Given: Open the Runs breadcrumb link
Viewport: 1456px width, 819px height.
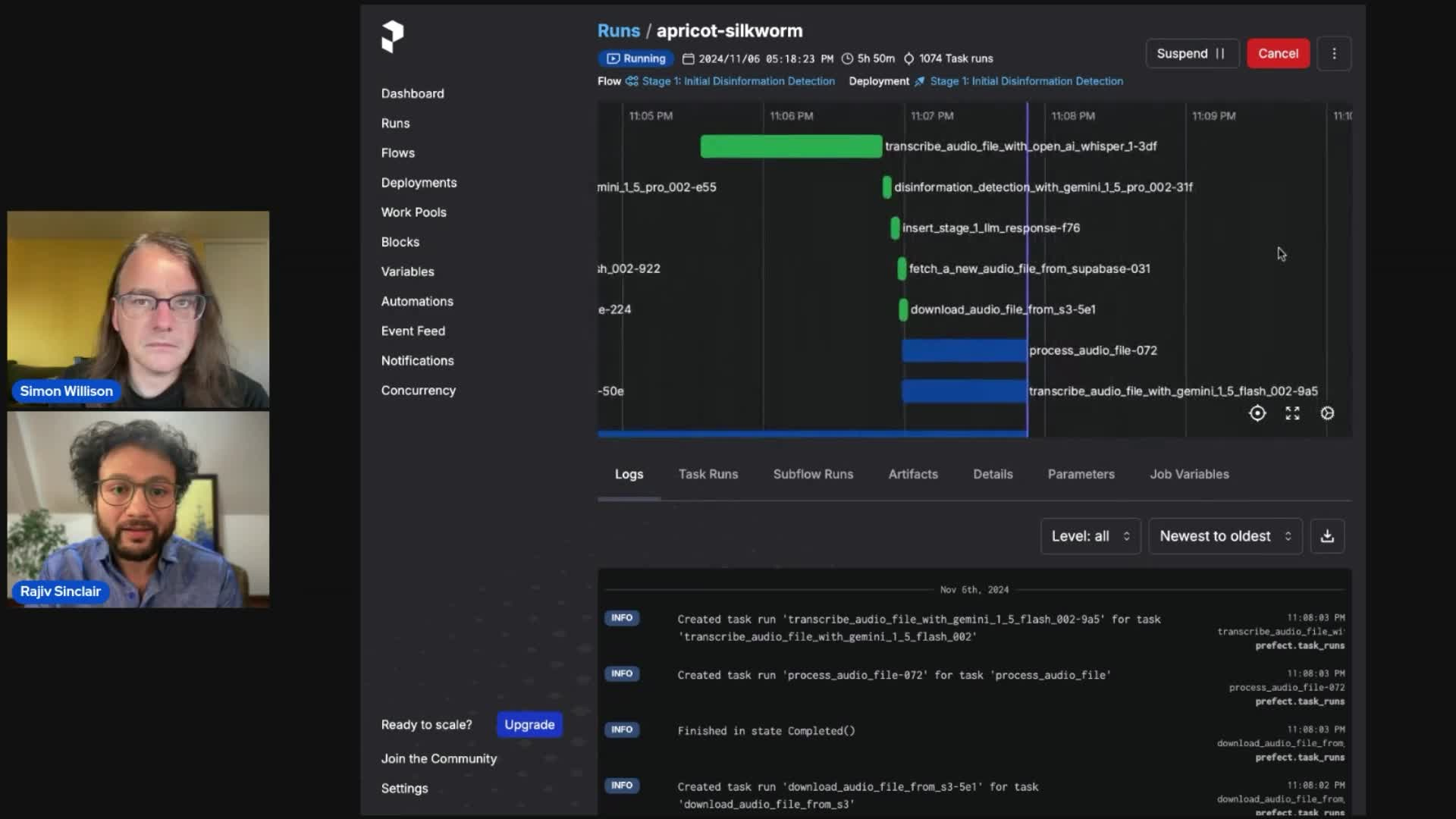Looking at the screenshot, I should point(618,31).
